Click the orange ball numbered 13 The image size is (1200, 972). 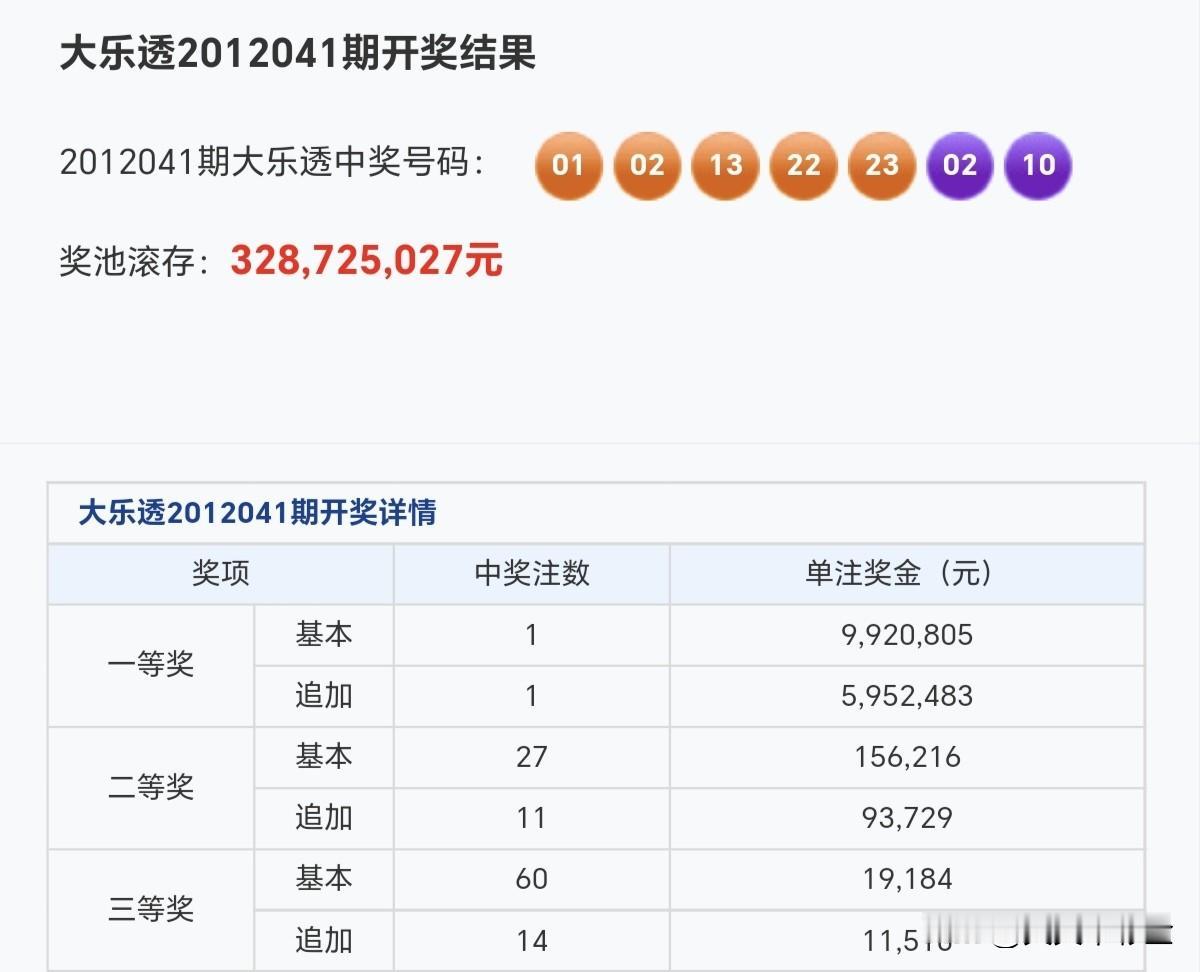coord(725,166)
